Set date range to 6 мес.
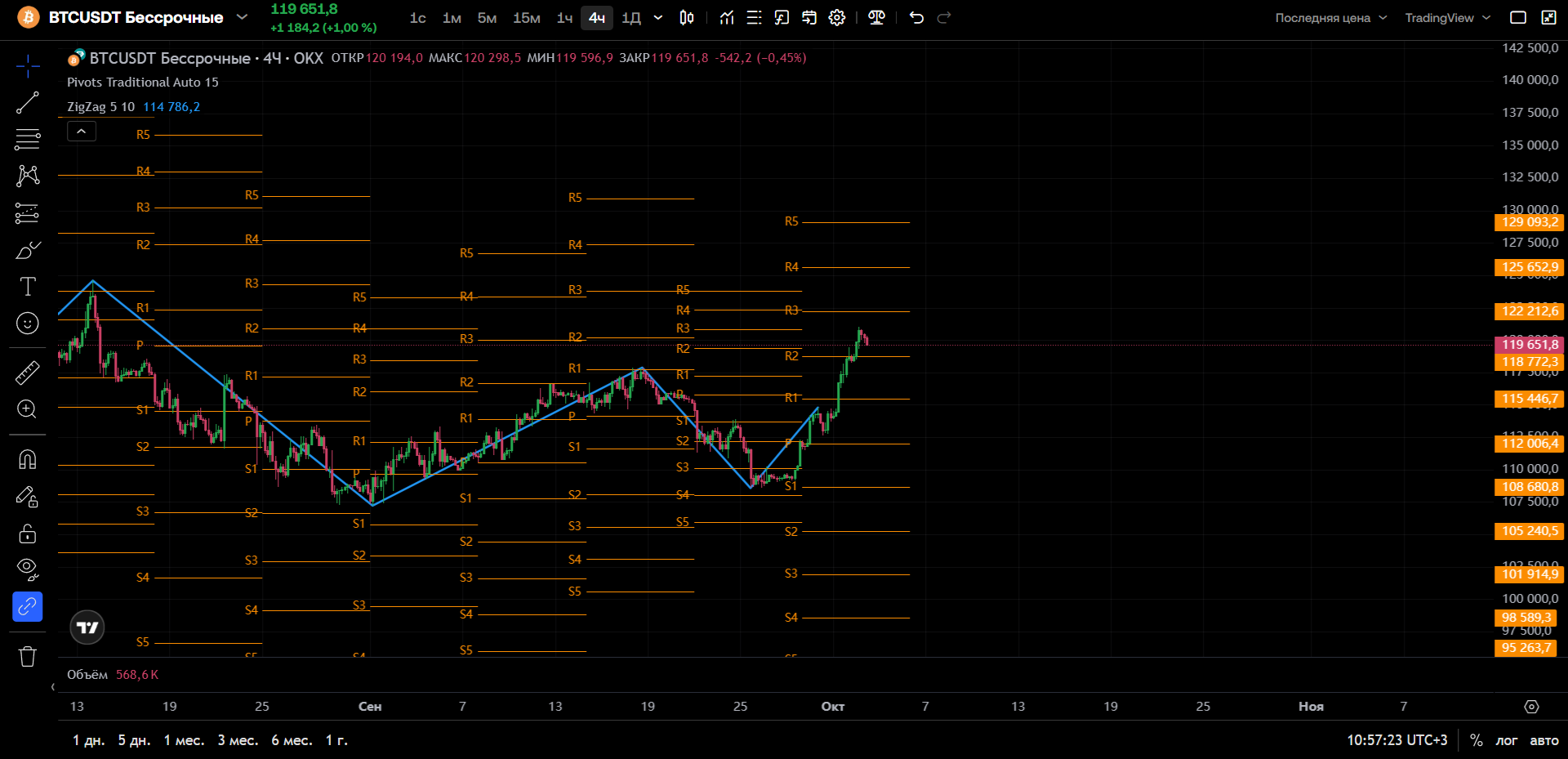 pos(292,740)
